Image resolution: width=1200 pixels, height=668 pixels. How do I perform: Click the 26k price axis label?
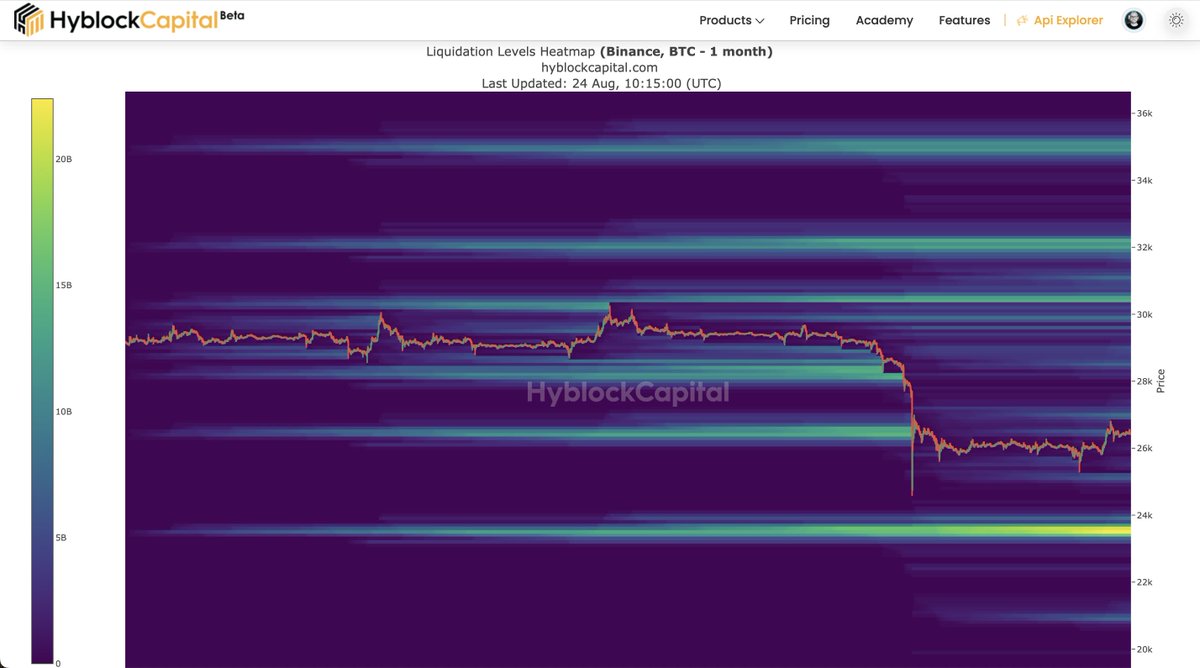click(x=1144, y=449)
